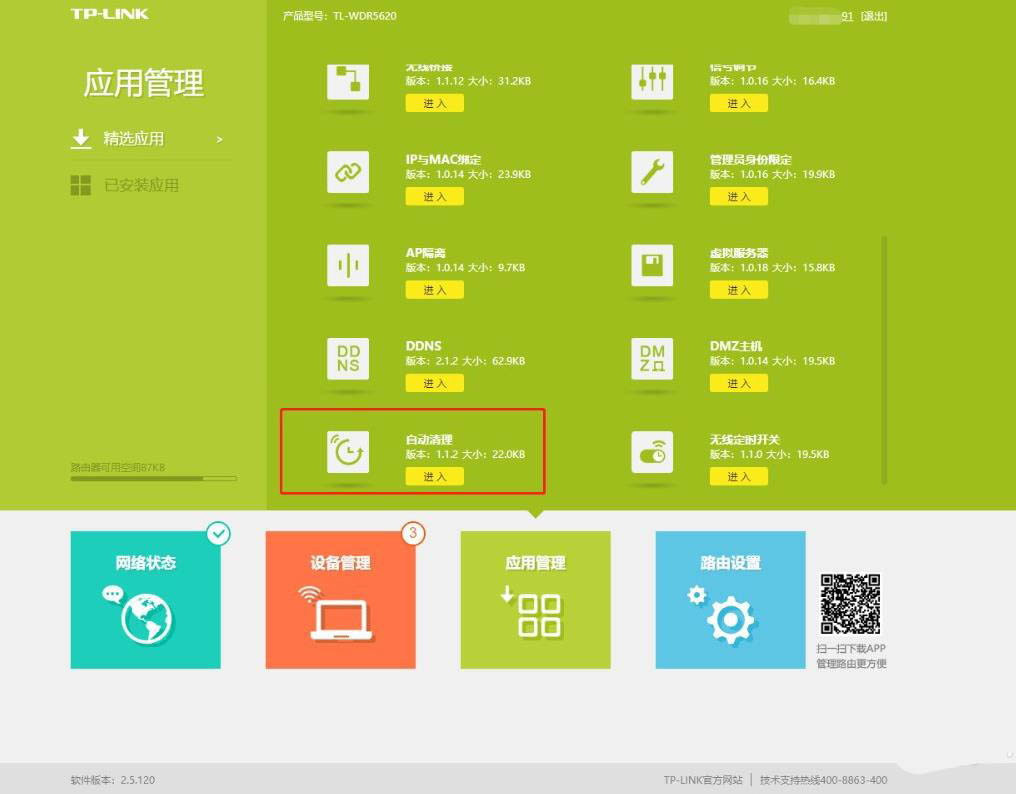Click the 虚拟服务器 app icon
The width and height of the screenshot is (1016, 794).
click(x=652, y=266)
